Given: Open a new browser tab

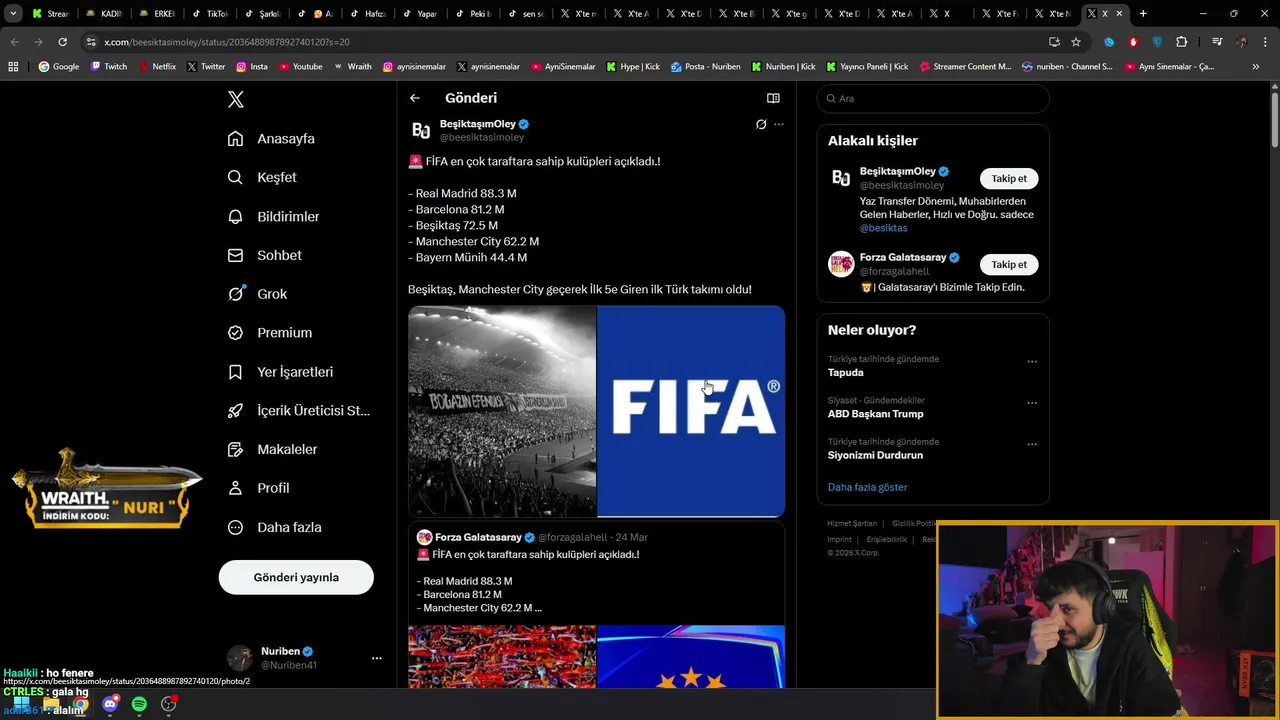Looking at the screenshot, I should (x=1143, y=14).
